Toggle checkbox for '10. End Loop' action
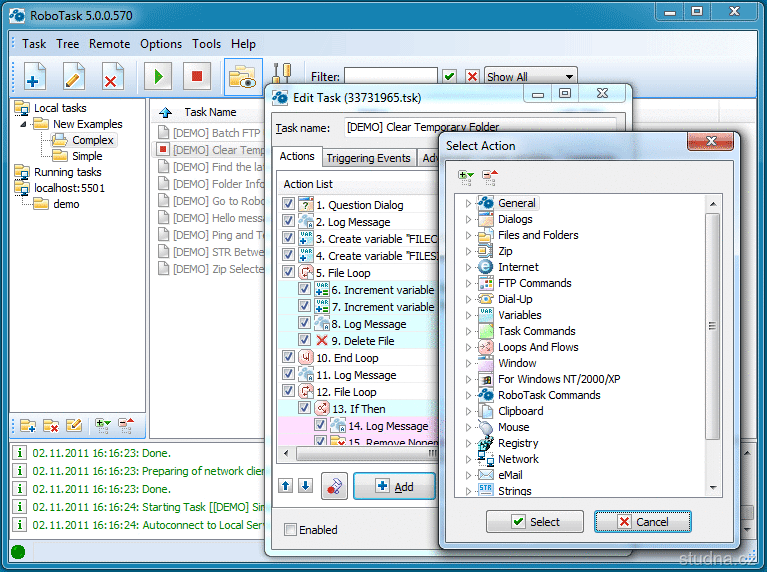The height and width of the screenshot is (572, 767). click(289, 358)
